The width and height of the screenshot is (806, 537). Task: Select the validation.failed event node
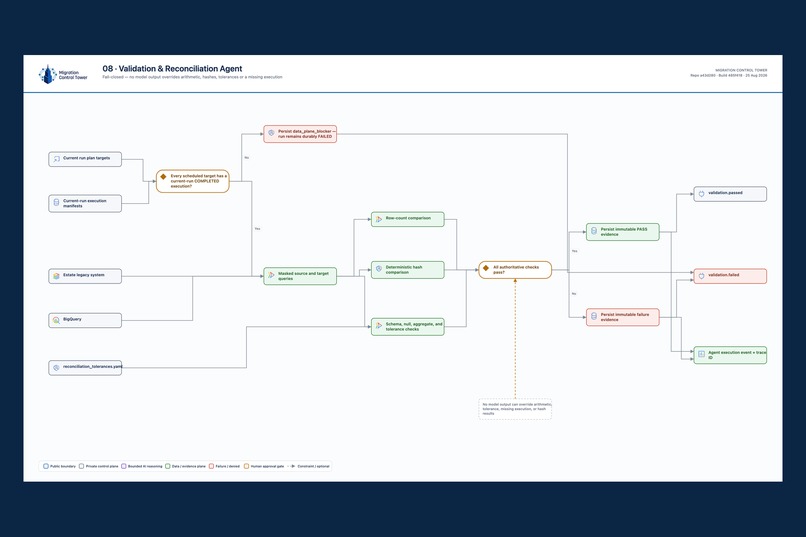pos(730,276)
